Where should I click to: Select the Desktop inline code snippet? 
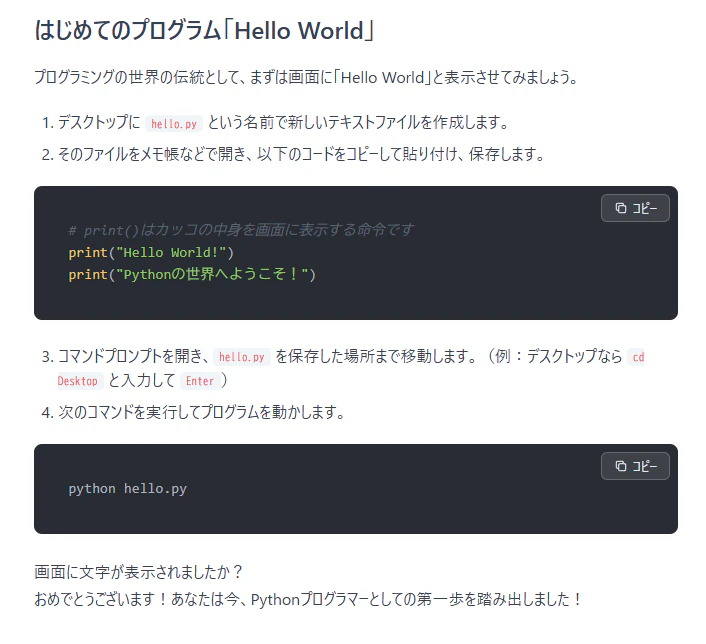click(78, 381)
